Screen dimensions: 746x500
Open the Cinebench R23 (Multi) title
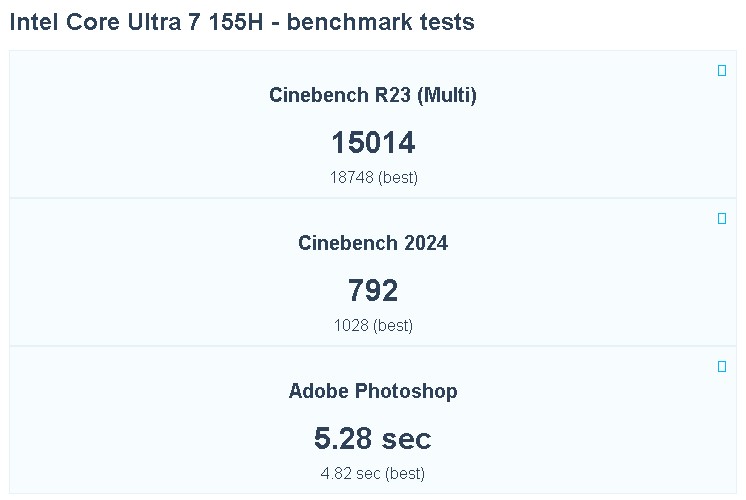pyautogui.click(x=372, y=95)
